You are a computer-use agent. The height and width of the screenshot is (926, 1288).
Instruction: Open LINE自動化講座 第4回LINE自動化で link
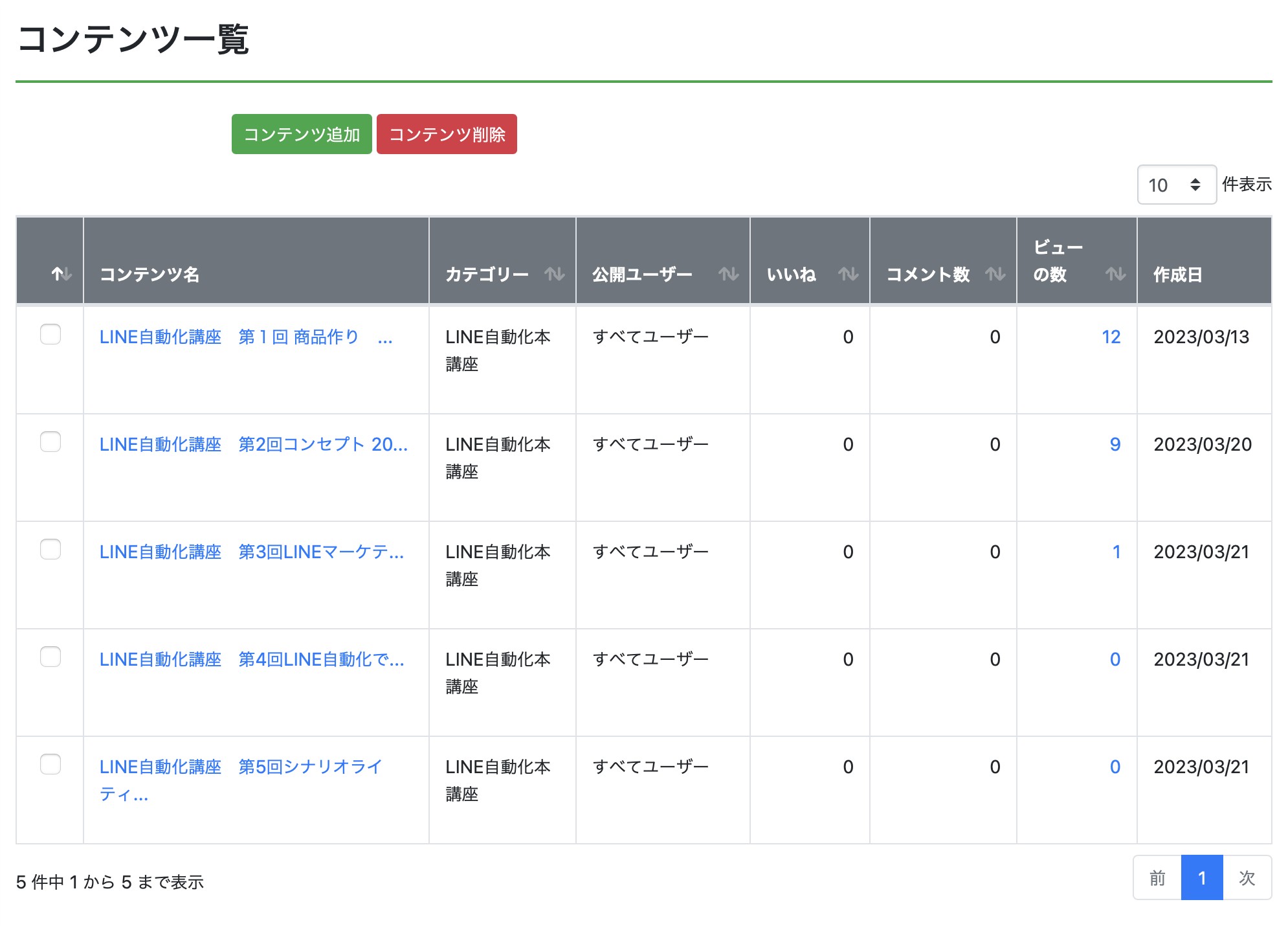pyautogui.click(x=252, y=659)
